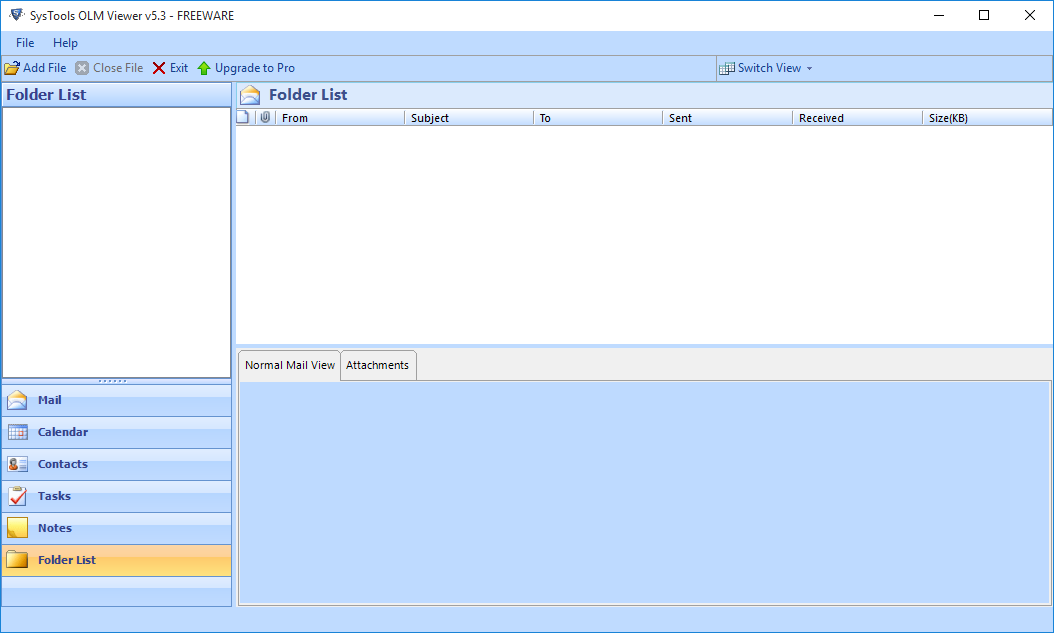Click the attachment paperclip column header icon
This screenshot has height=633, width=1054.
(x=266, y=118)
